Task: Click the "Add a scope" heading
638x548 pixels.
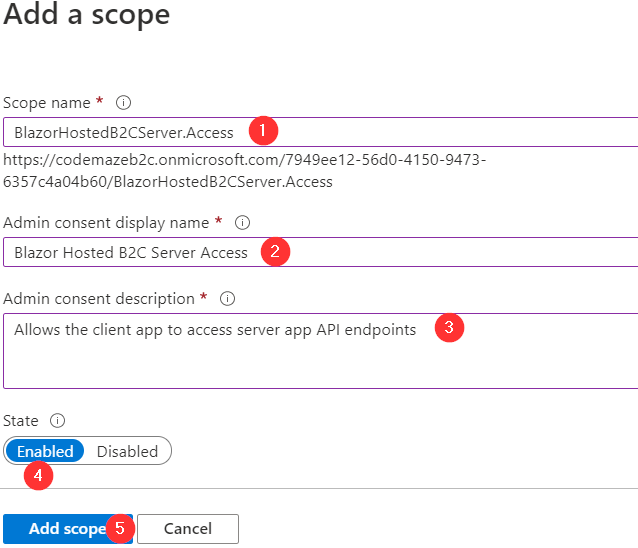Action: pos(87,15)
